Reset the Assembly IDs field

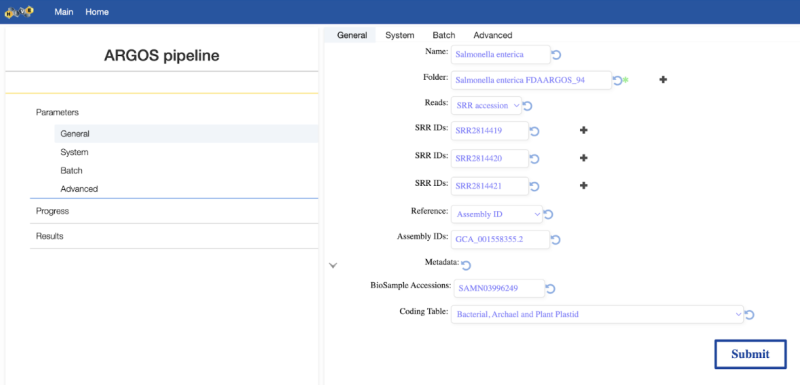point(556,239)
